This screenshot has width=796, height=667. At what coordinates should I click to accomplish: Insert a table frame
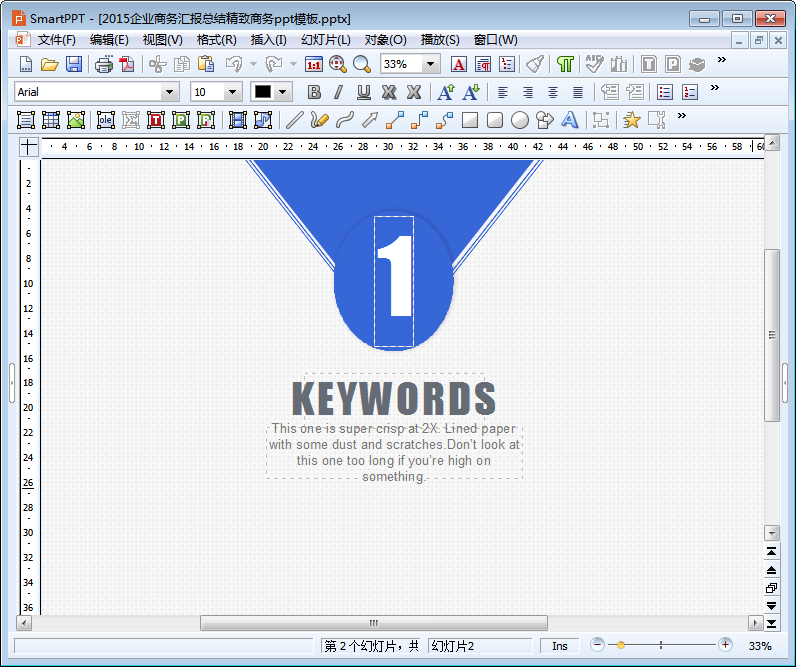click(51, 120)
